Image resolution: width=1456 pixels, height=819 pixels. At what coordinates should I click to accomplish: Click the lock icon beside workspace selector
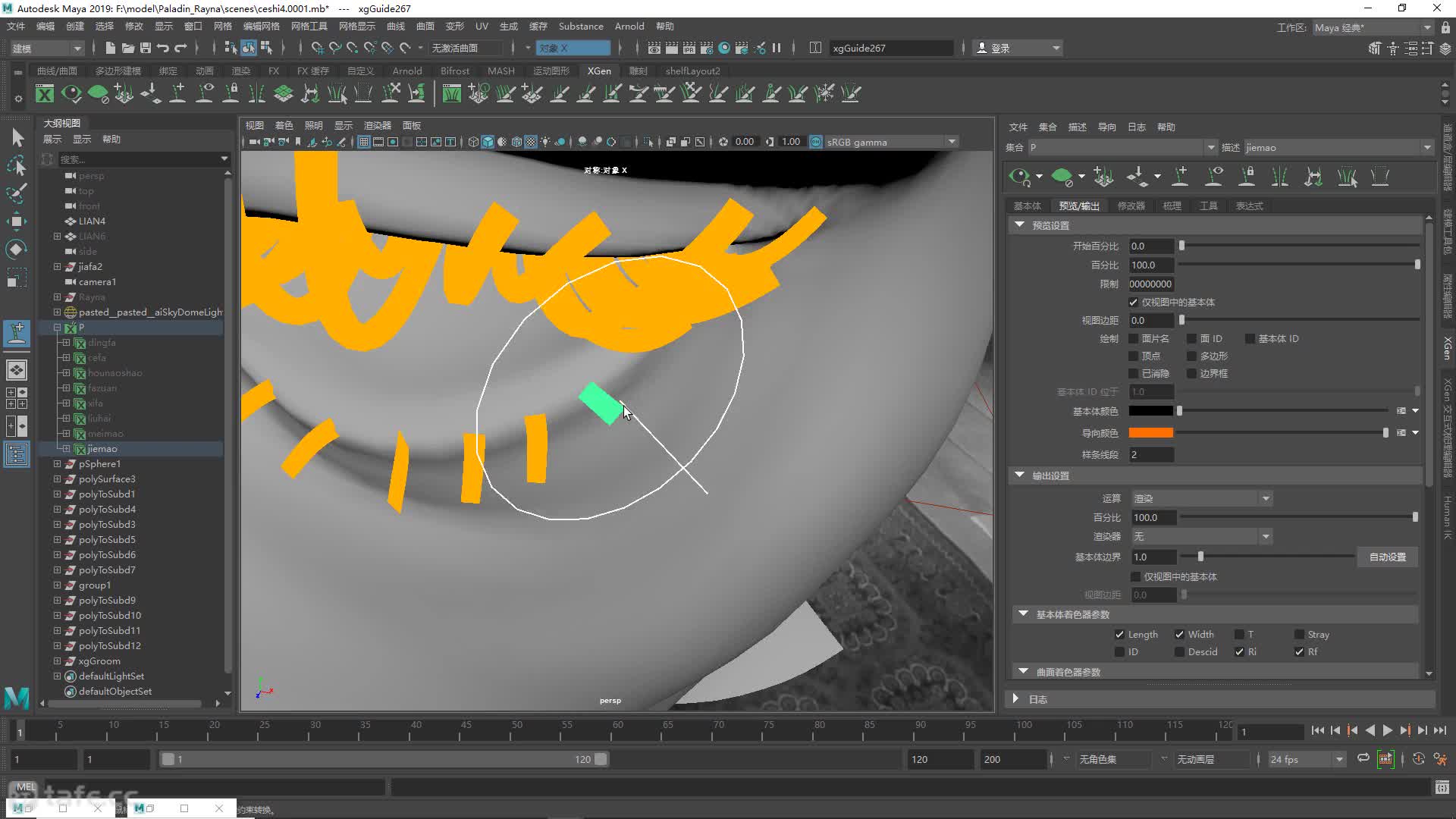click(1445, 27)
